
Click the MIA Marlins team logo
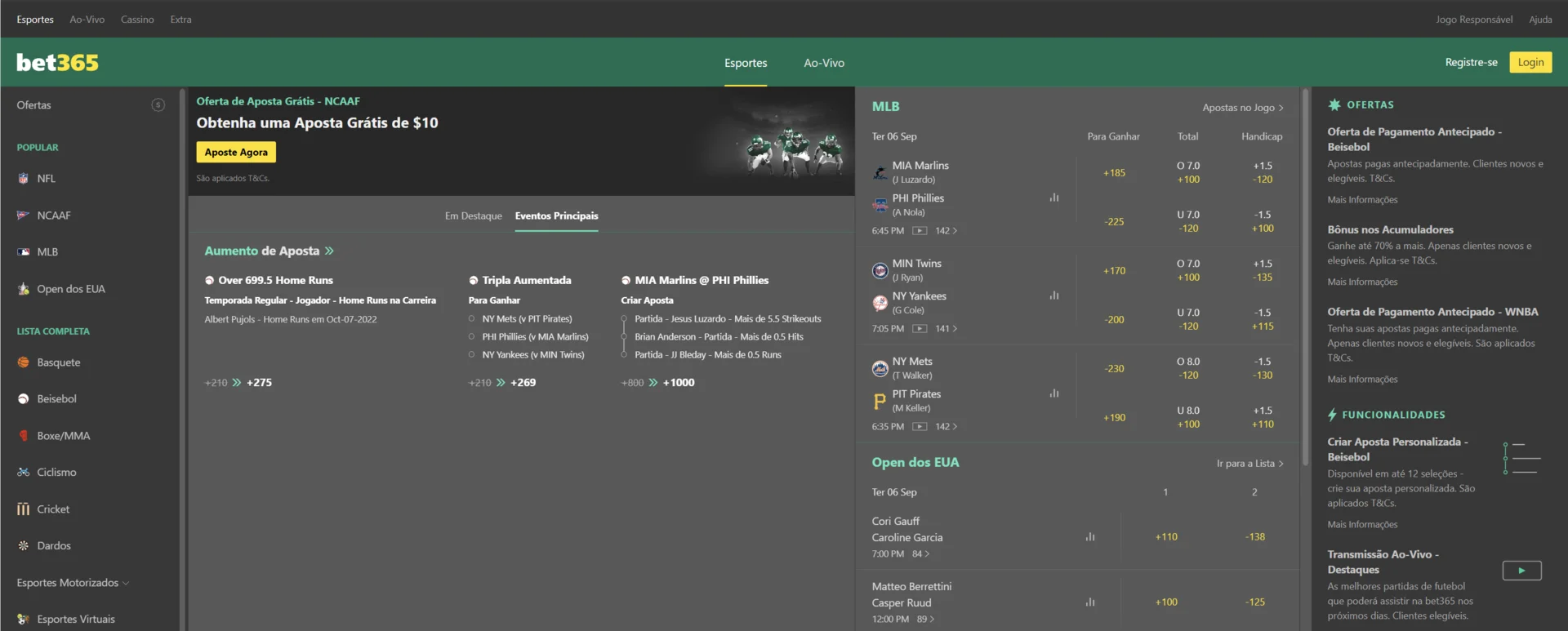tap(880, 172)
